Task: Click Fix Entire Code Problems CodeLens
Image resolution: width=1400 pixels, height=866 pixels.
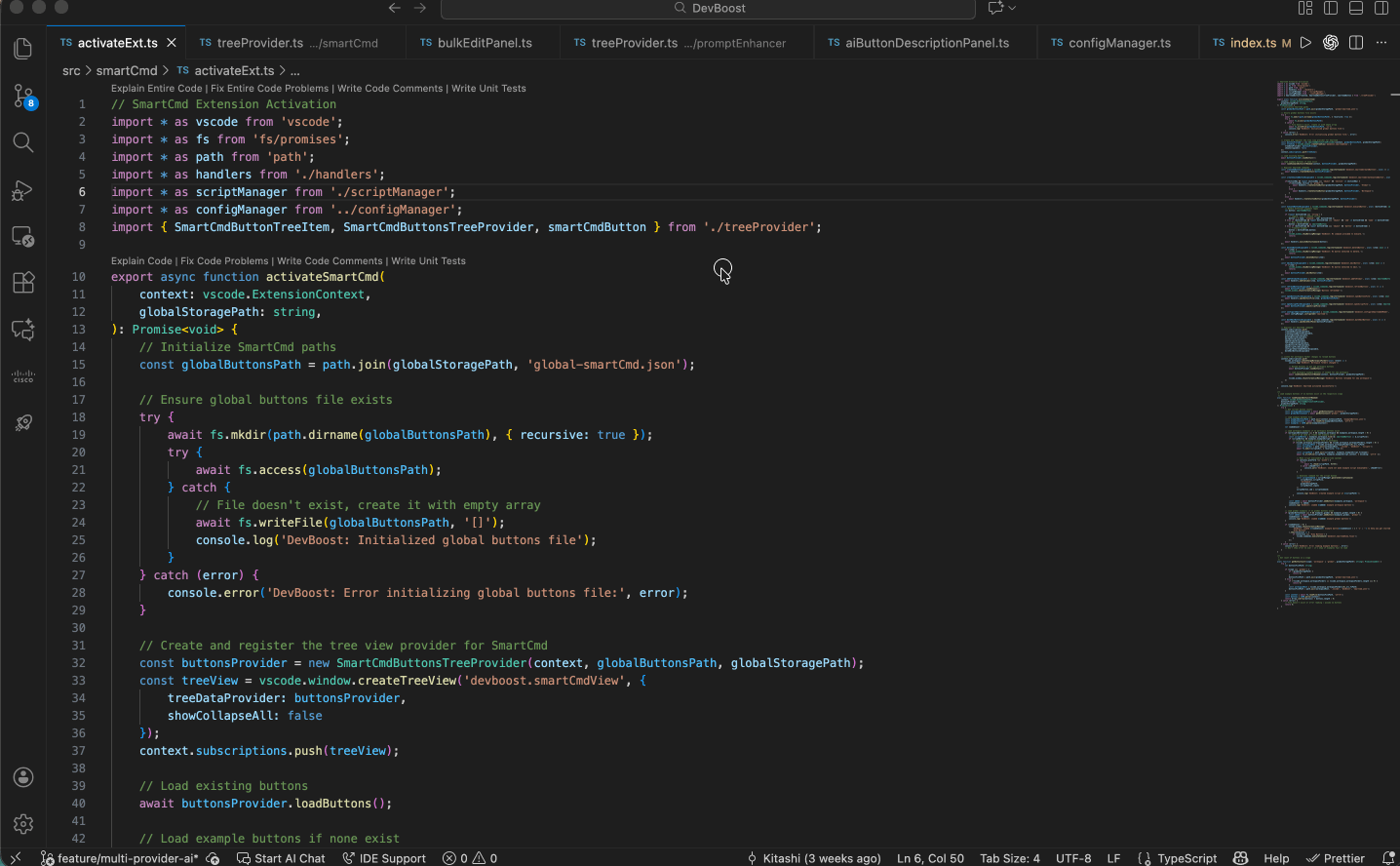Action: pyautogui.click(x=270, y=89)
